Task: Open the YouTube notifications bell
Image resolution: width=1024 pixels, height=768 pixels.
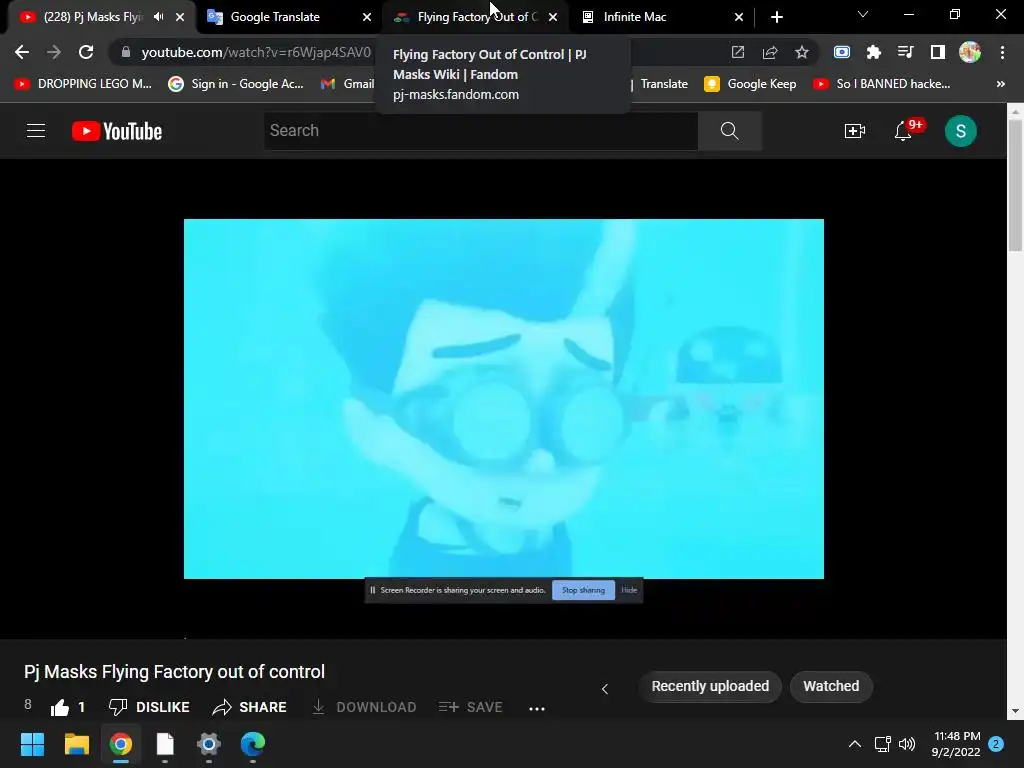Action: click(x=903, y=131)
